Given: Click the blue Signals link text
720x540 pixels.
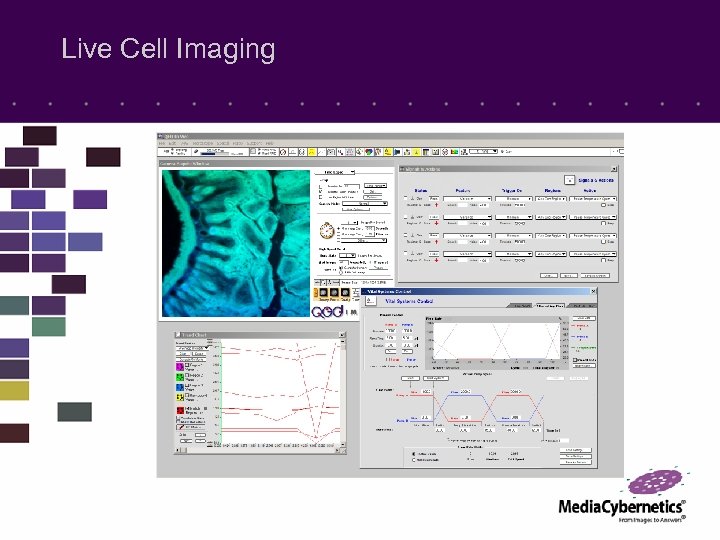Looking at the screenshot, I should point(596,180).
